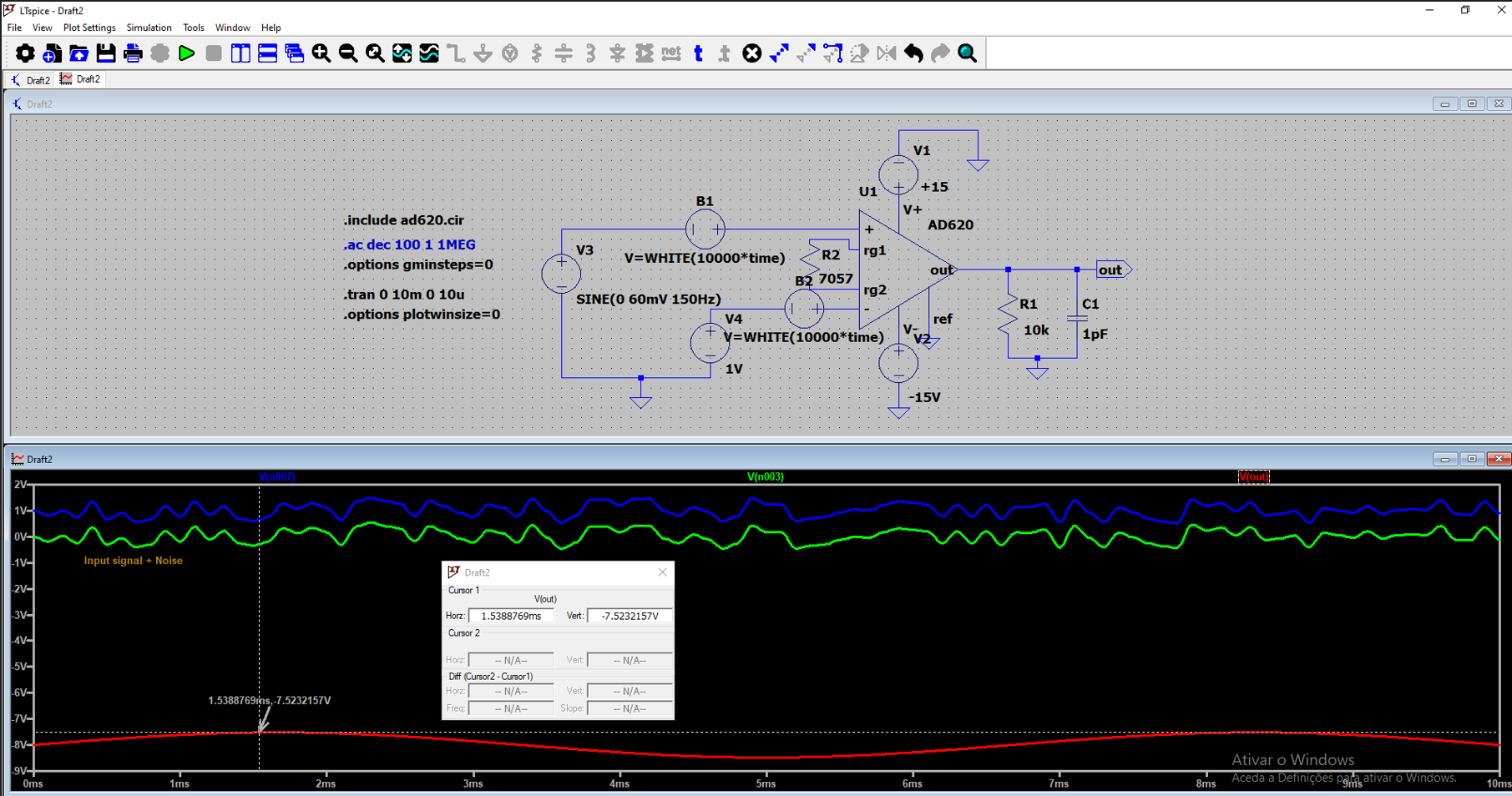The image size is (1512, 796).
Task: Tile windows vertically from the toolbar
Action: pyautogui.click(x=240, y=53)
